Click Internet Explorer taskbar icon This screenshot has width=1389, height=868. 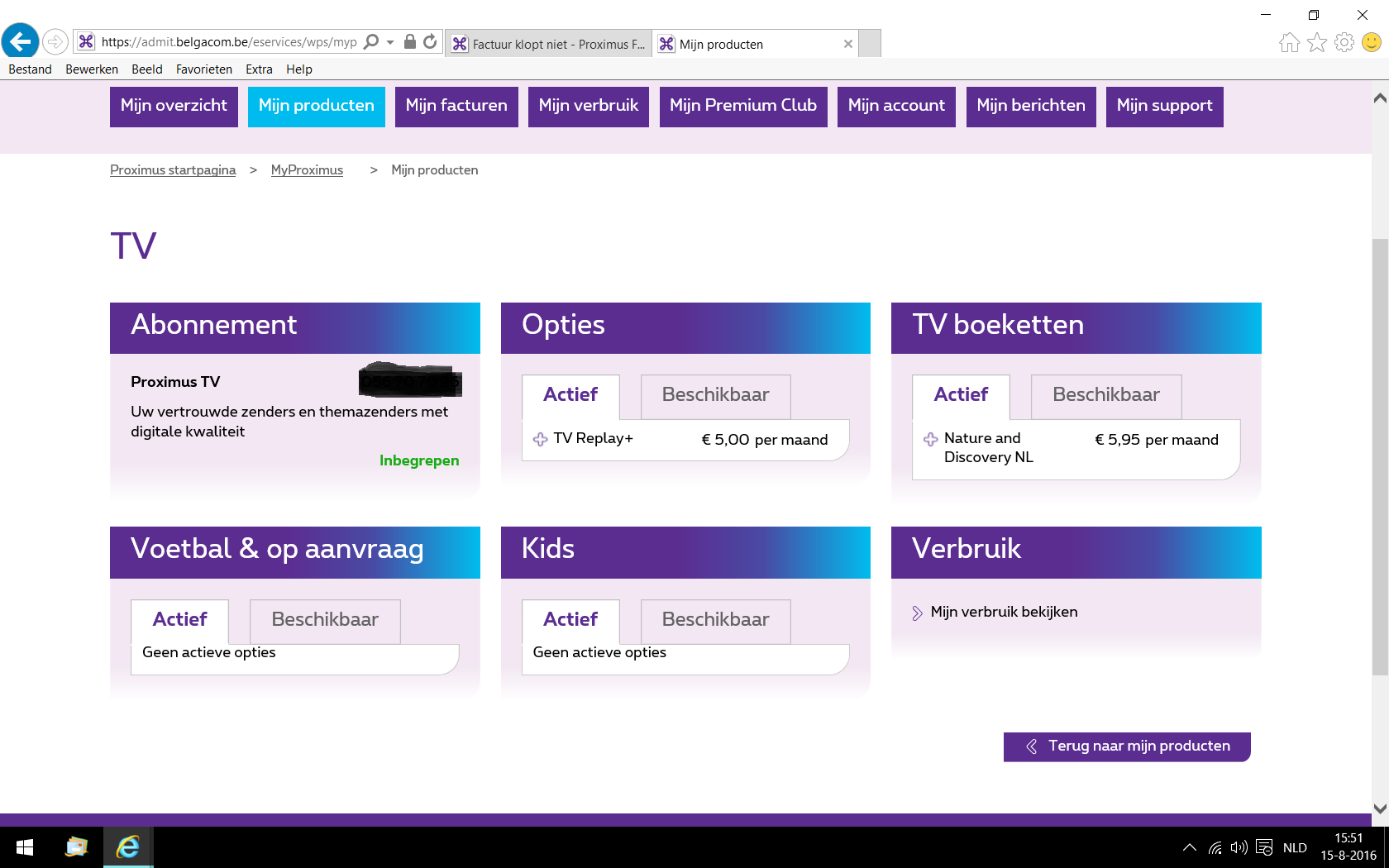128,847
